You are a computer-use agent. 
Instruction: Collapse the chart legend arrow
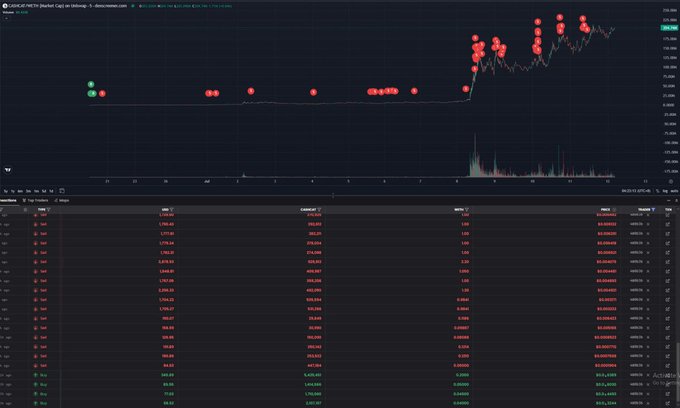[x=6, y=18]
